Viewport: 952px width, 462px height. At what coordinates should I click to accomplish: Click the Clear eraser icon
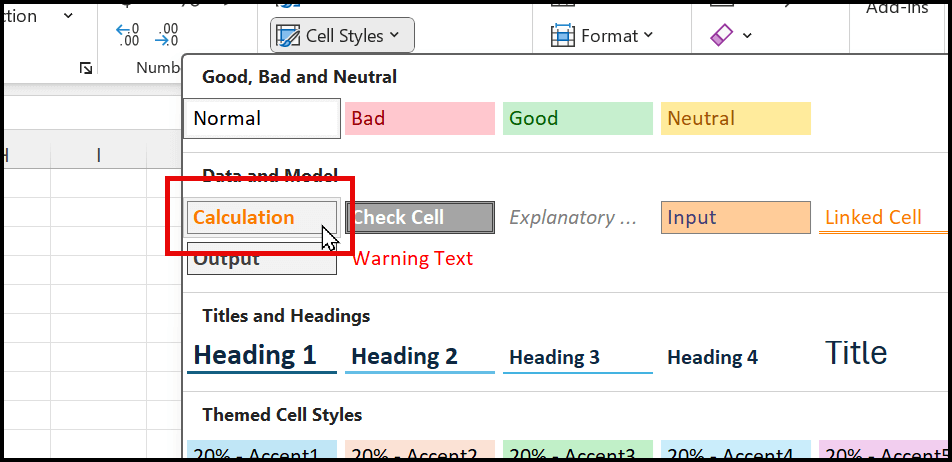721,35
